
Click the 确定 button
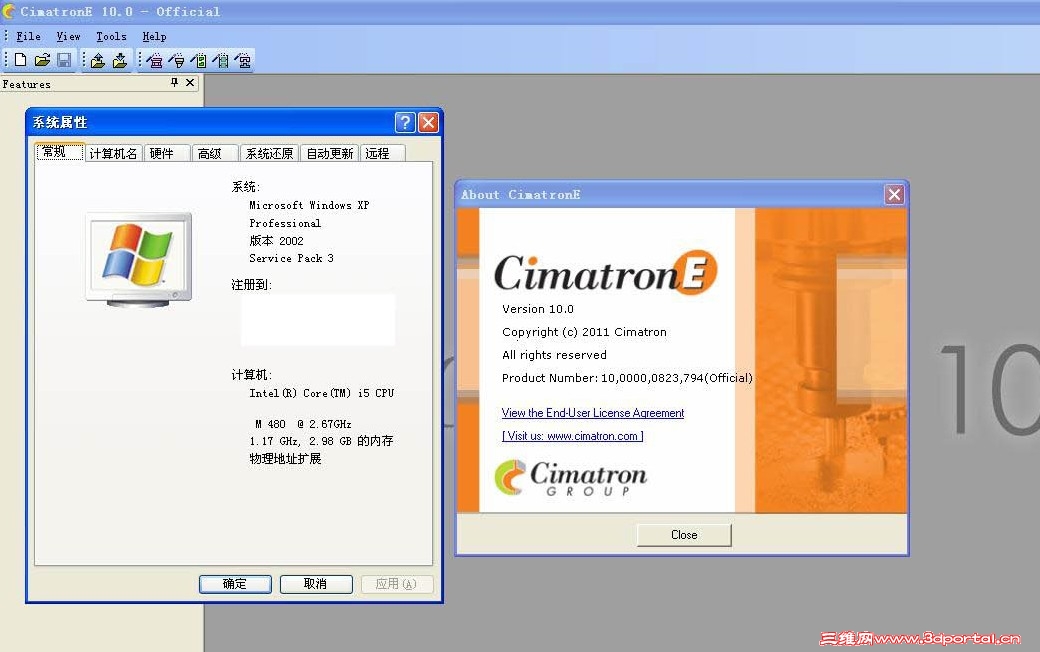(235, 584)
